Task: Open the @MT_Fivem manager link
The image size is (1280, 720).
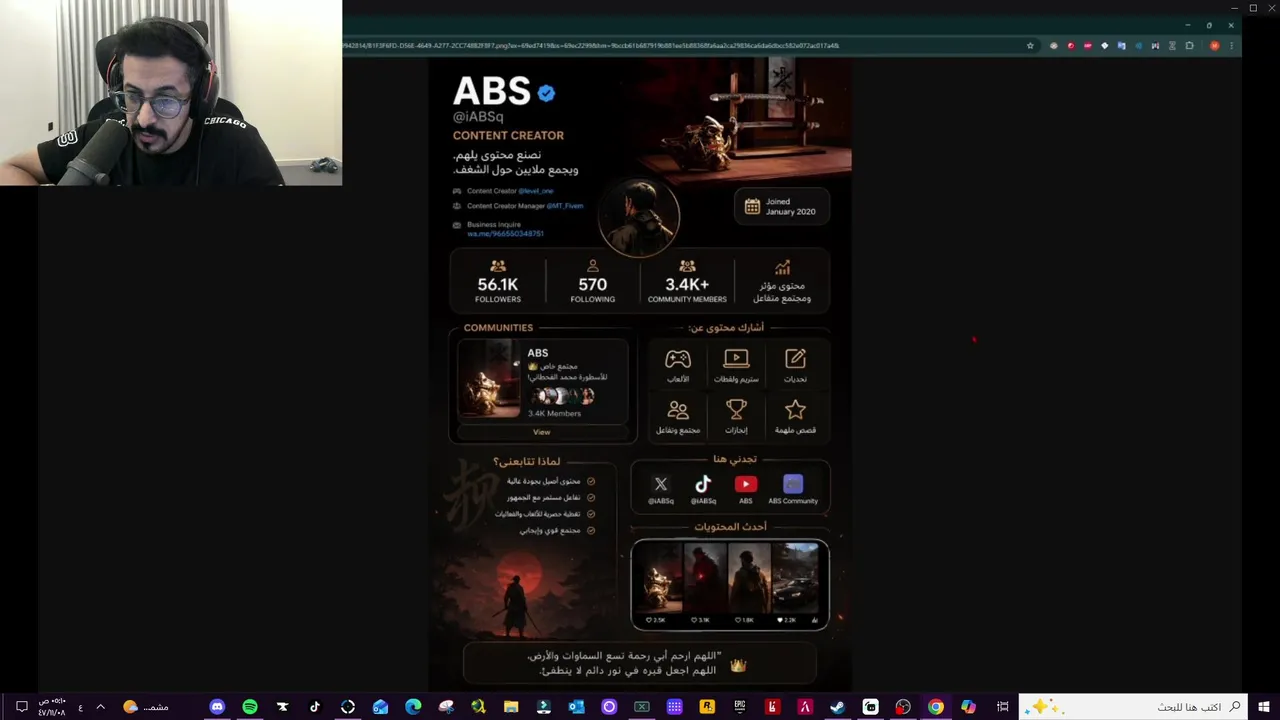Action: click(564, 206)
